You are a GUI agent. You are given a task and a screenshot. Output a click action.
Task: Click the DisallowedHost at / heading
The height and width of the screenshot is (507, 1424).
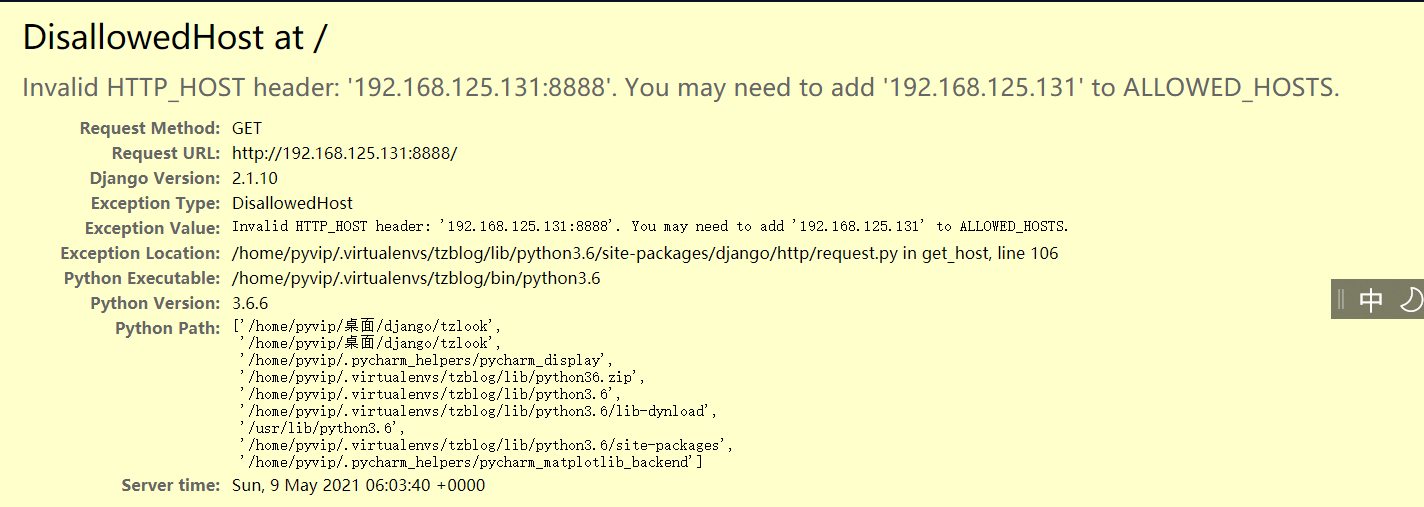[x=175, y=38]
